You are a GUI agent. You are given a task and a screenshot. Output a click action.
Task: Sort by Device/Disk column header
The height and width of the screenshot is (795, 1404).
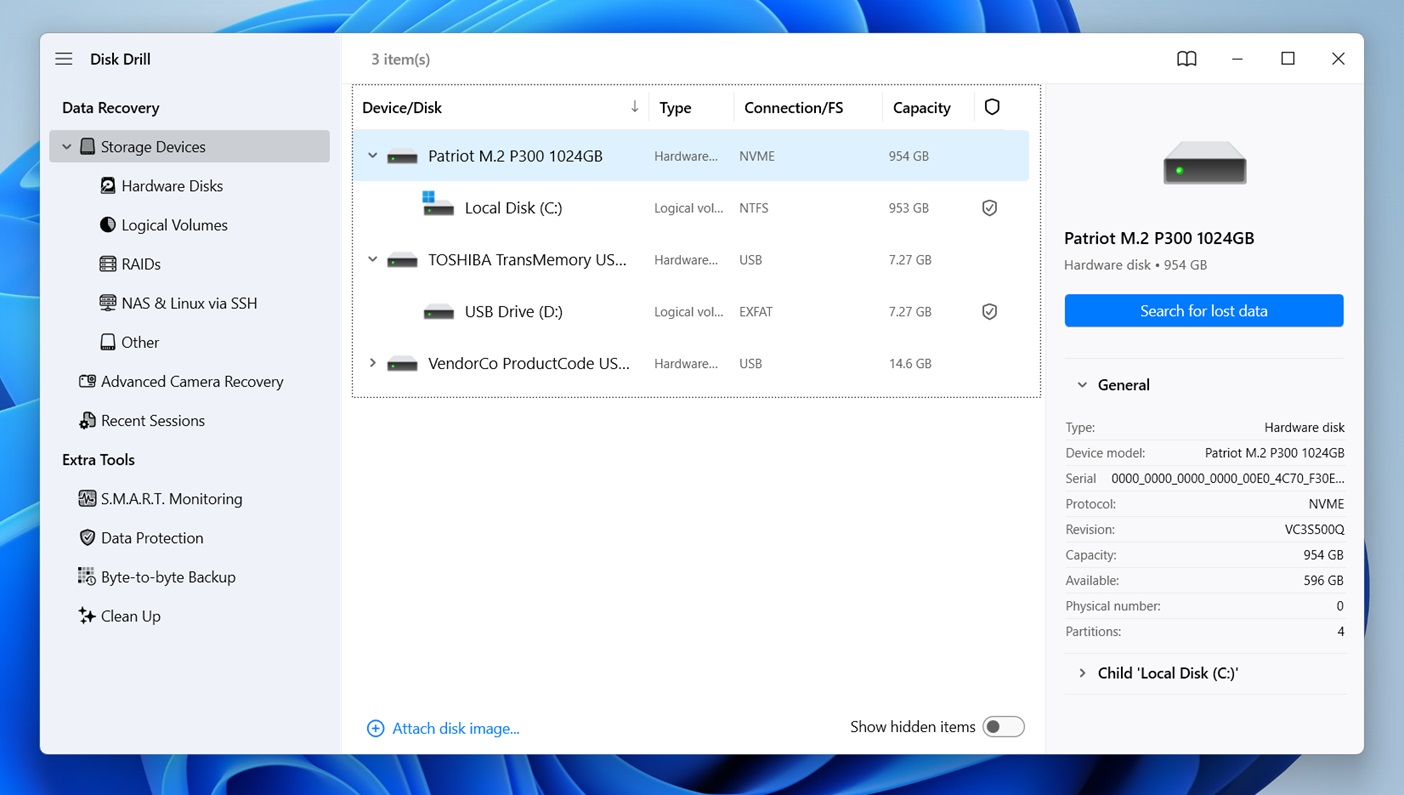401,108
